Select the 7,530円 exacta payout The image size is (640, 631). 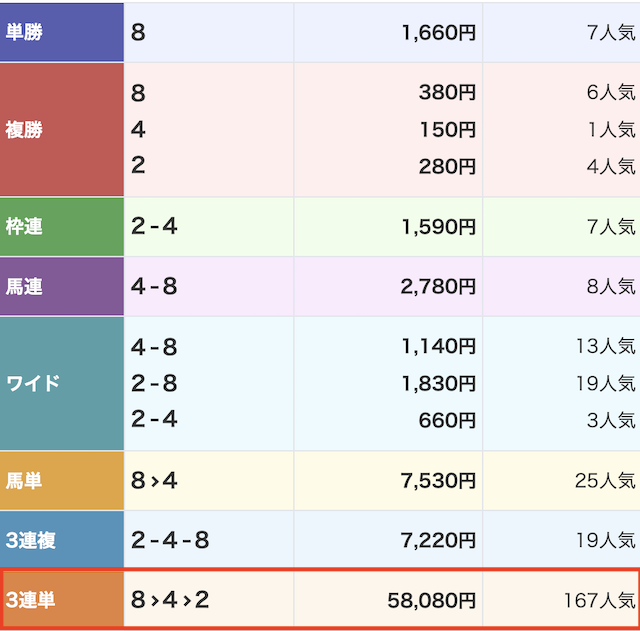click(x=438, y=480)
